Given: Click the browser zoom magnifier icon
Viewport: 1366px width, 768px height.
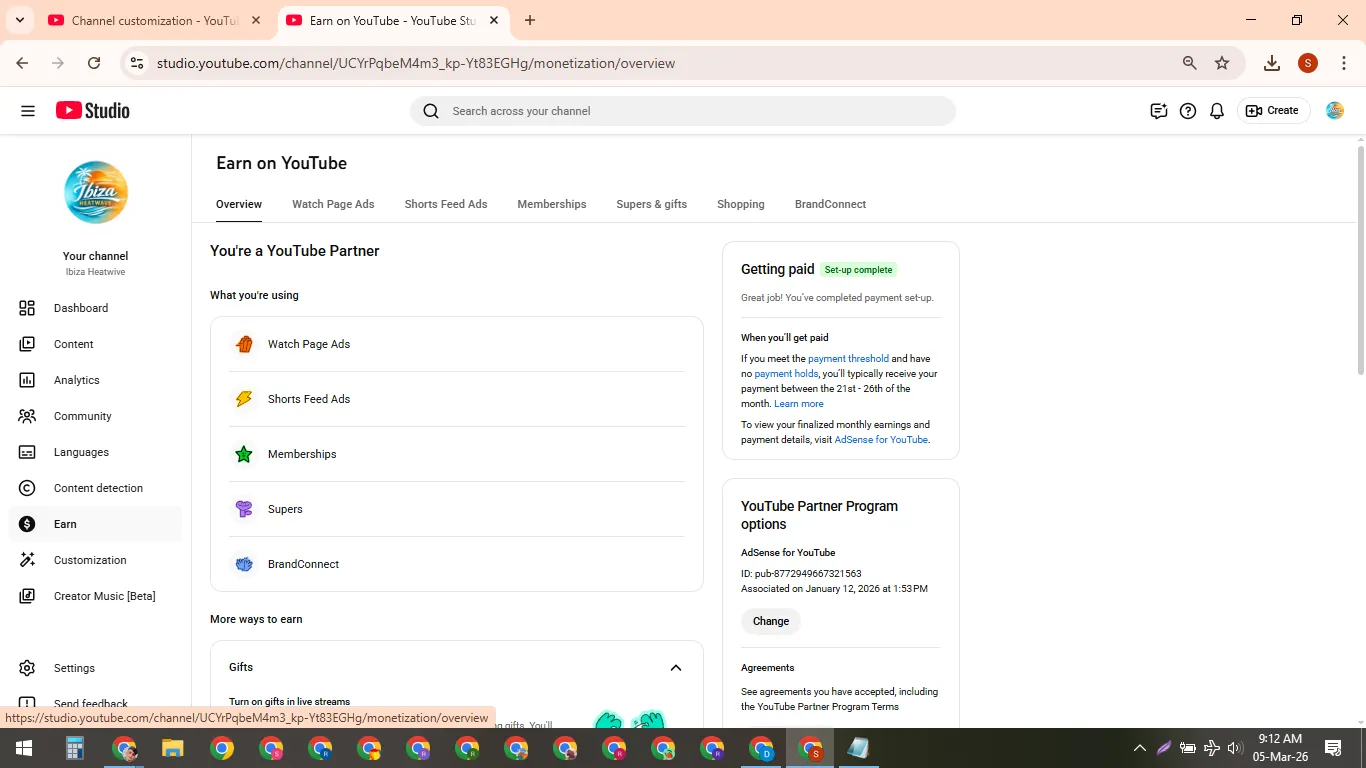Looking at the screenshot, I should point(1190,63).
